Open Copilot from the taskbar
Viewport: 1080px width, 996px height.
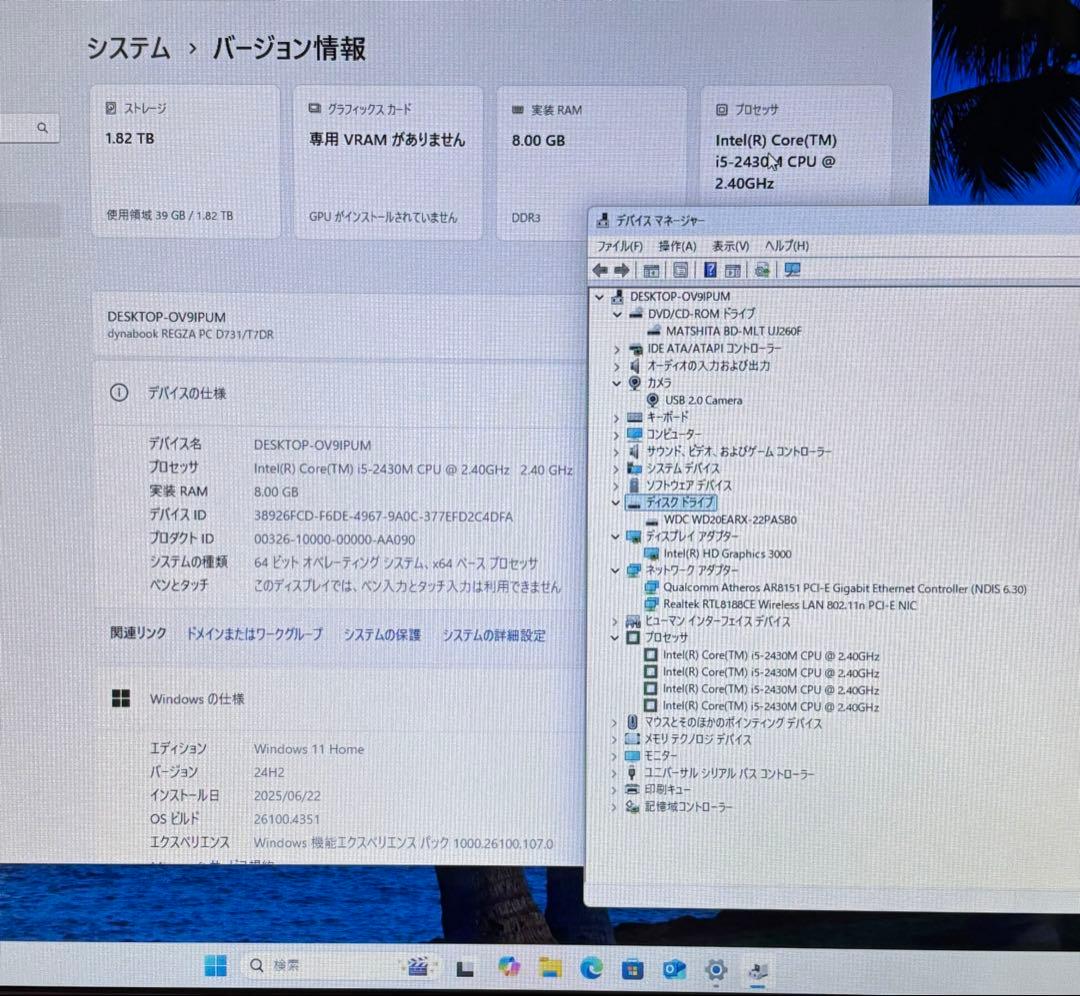508,968
